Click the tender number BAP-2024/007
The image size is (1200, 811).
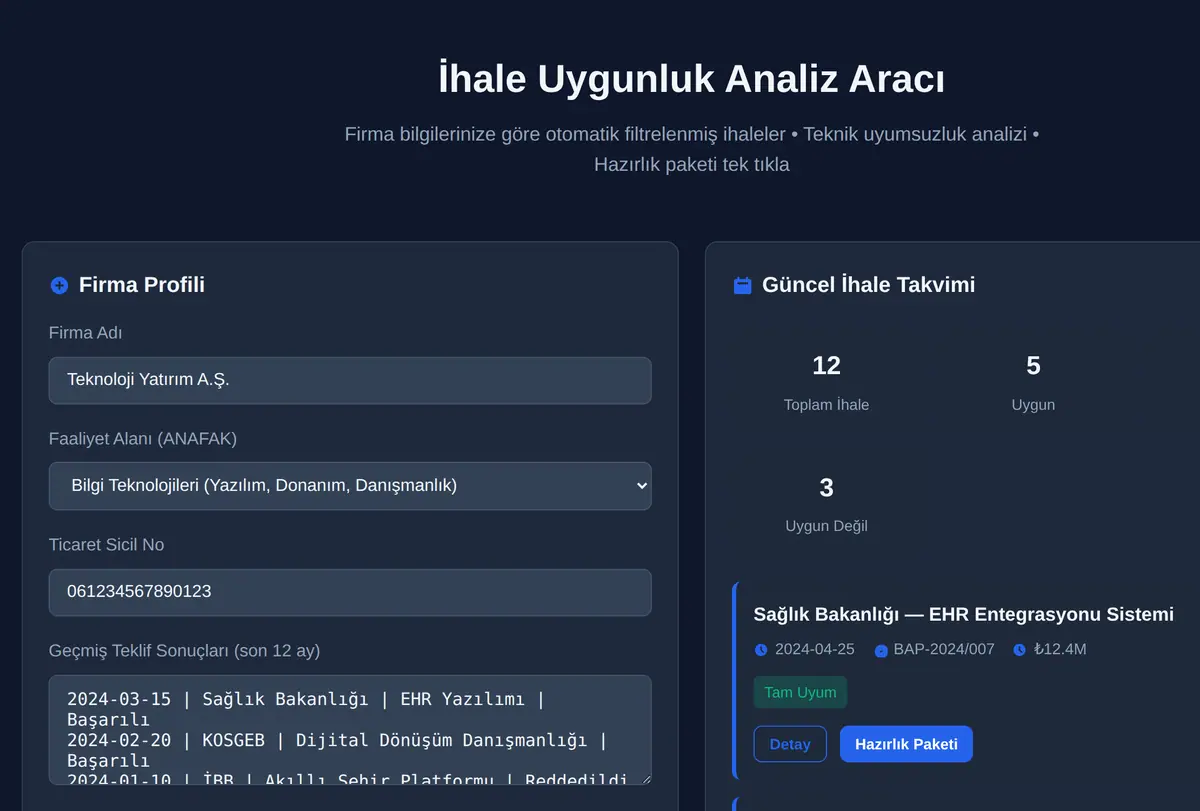(944, 649)
